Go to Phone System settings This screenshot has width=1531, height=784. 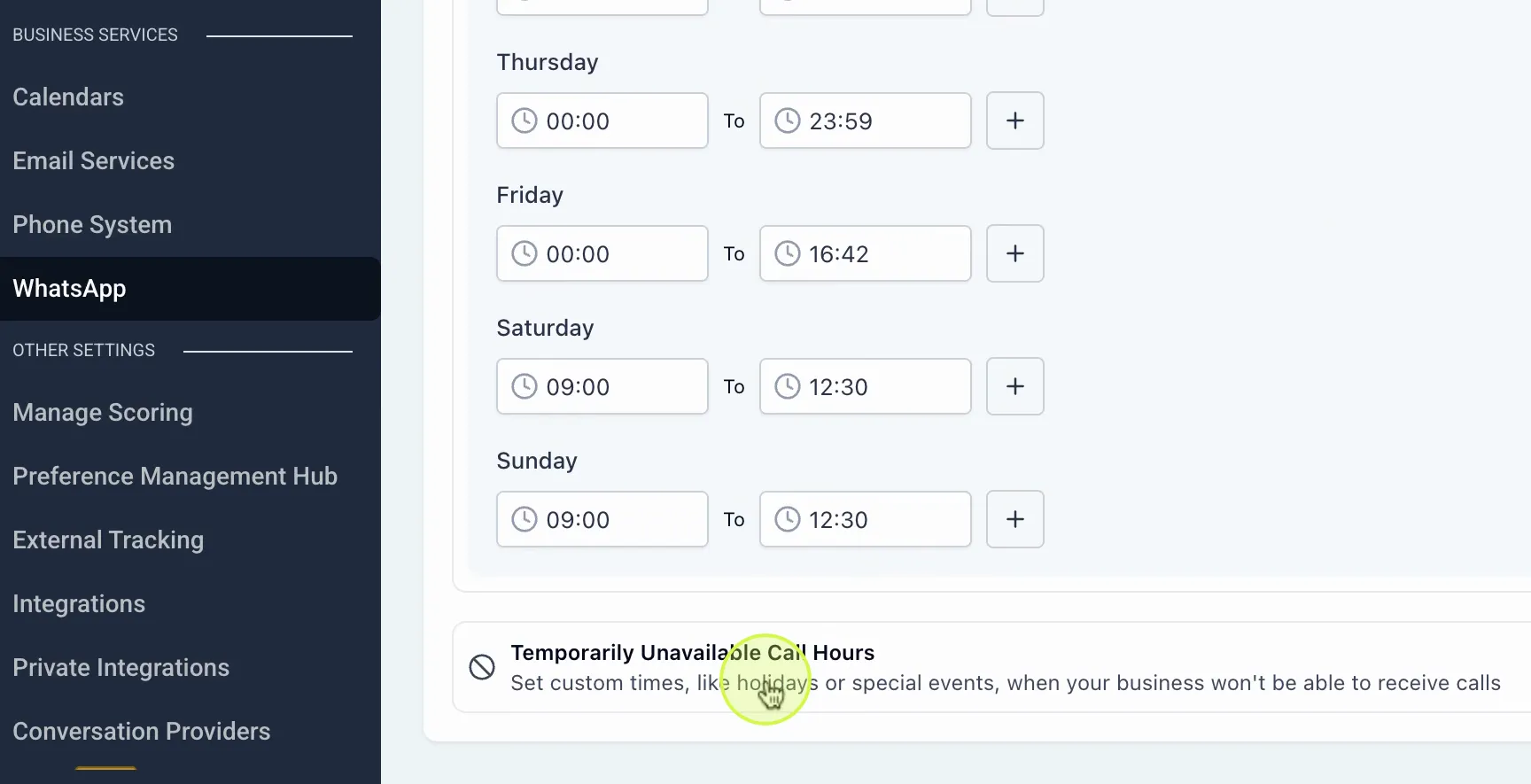point(92,224)
